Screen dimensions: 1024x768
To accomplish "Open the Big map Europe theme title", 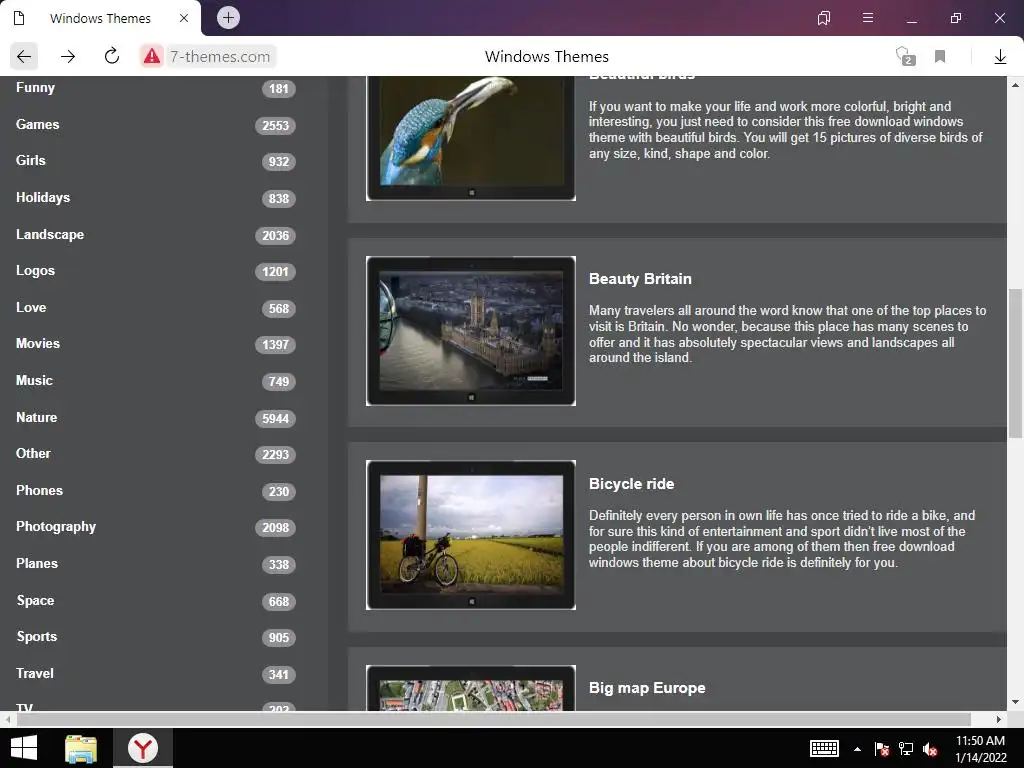I will (647, 688).
